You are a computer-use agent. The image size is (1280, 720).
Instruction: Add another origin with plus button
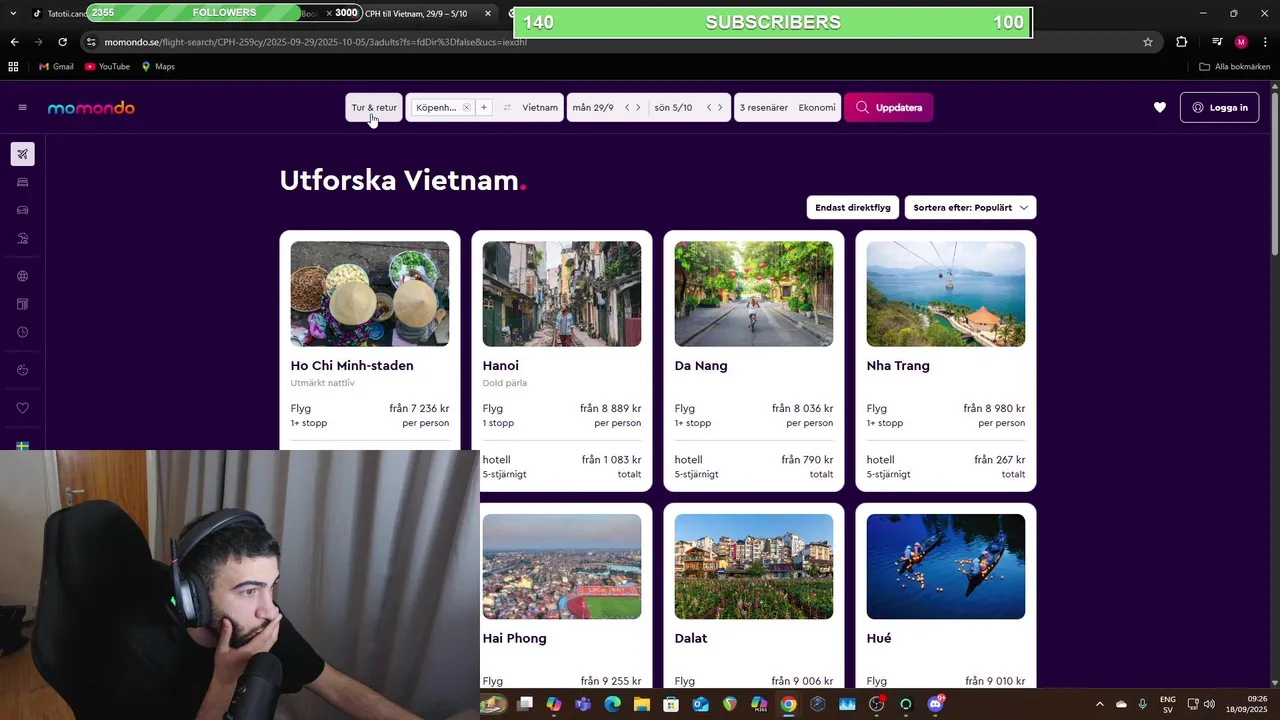(x=483, y=108)
